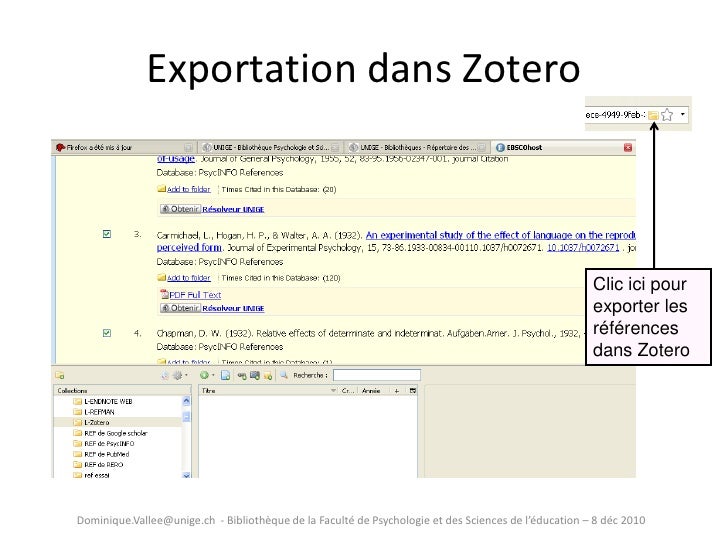728x546 pixels.
Task: Focus the Recherche search field
Action: (377, 375)
